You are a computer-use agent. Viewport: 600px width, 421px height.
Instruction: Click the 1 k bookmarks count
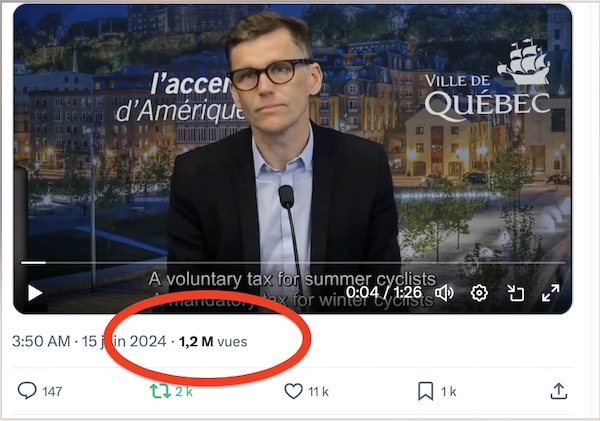click(448, 392)
